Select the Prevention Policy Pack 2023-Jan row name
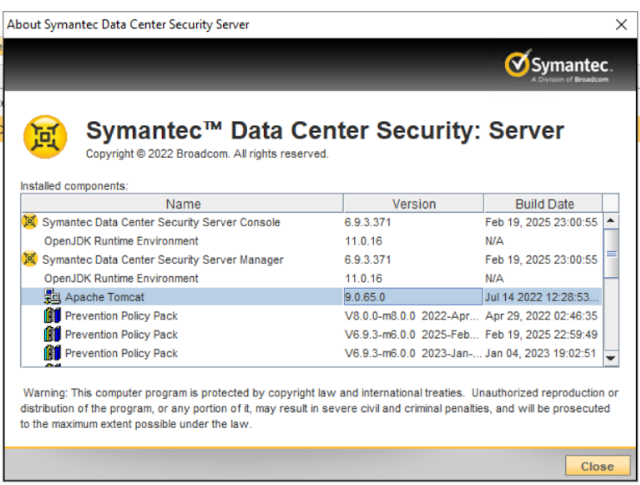The image size is (640, 485). coord(121,354)
